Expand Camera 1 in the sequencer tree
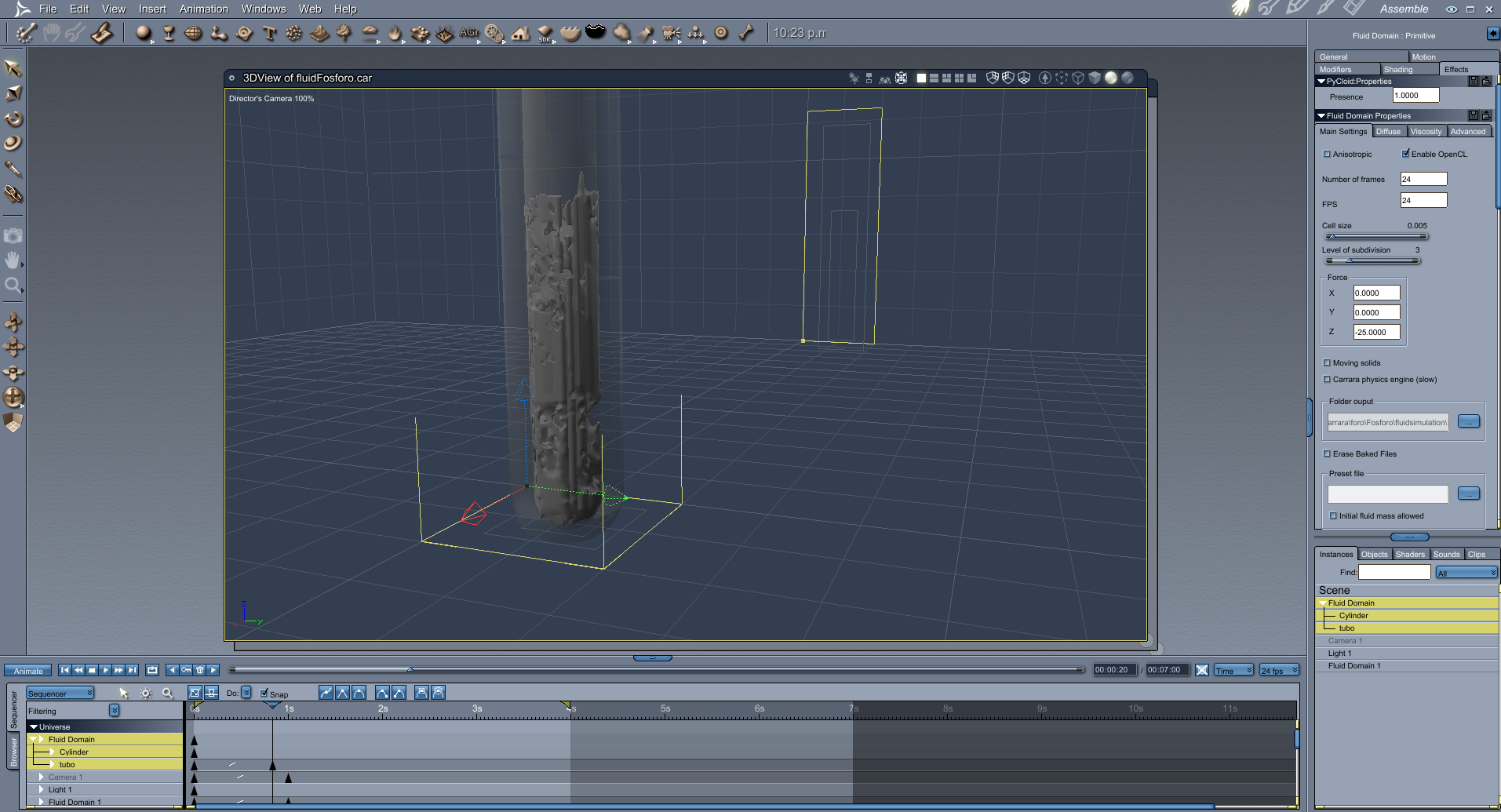Screen dimensions: 1501x812 pyautogui.click(x=41, y=777)
